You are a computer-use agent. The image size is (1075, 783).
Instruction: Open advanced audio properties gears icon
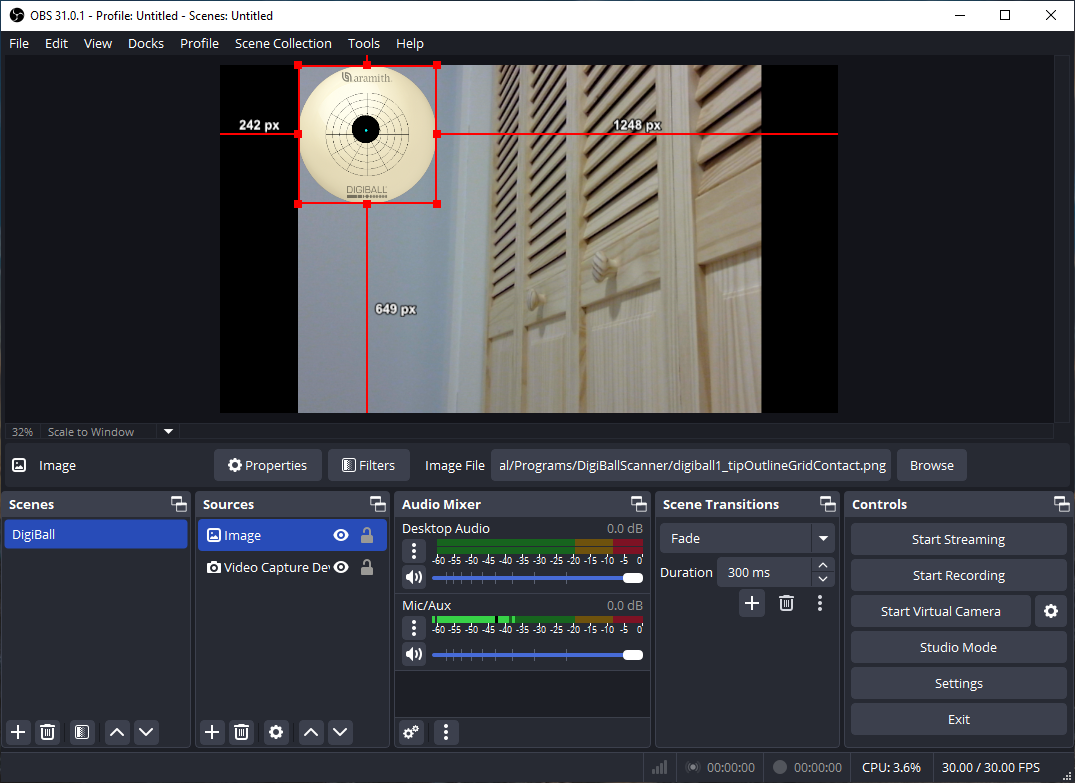(x=411, y=732)
